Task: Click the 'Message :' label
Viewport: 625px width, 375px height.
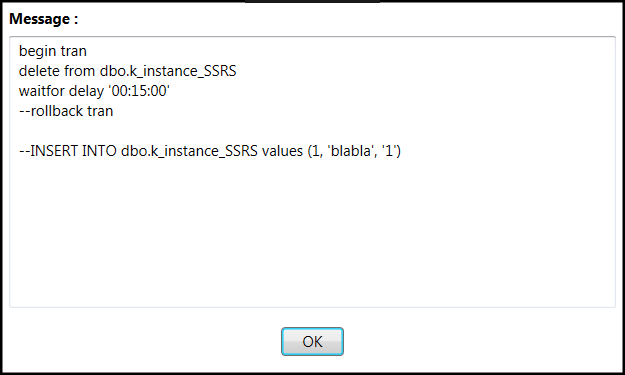Action: click(x=43, y=19)
